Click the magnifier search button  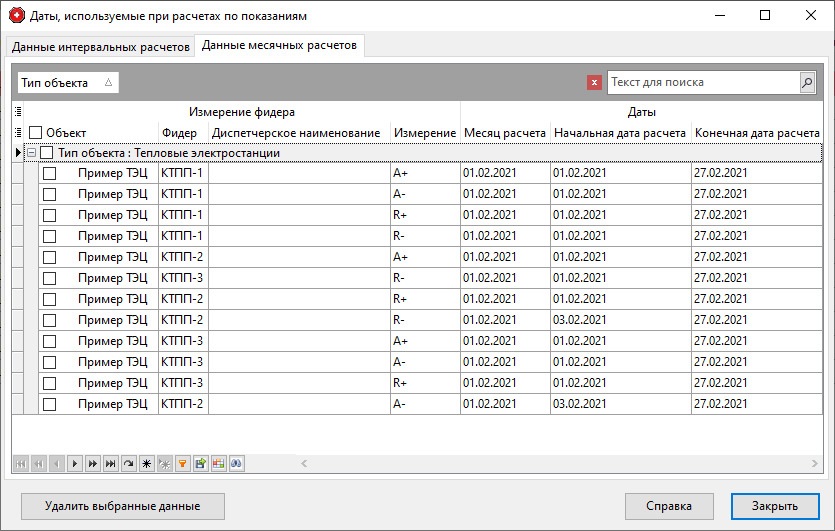tap(807, 83)
